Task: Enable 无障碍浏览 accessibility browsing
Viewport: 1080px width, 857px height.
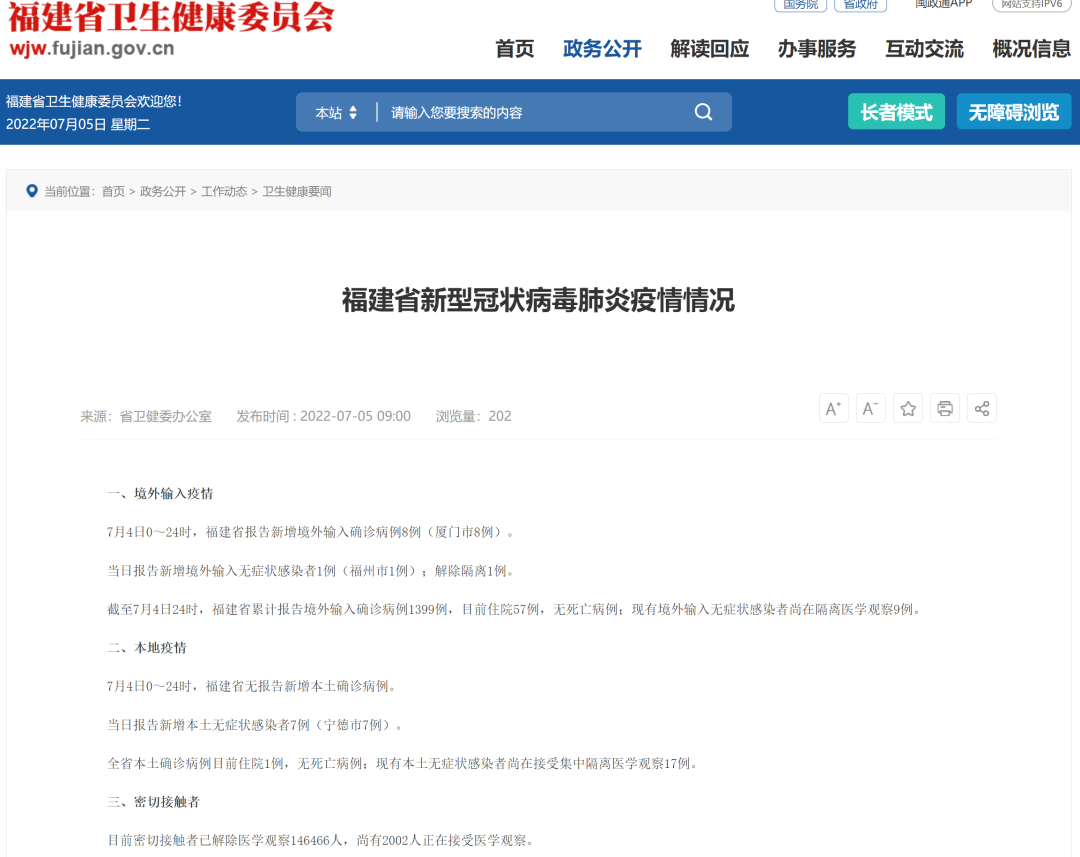Action: point(1014,112)
